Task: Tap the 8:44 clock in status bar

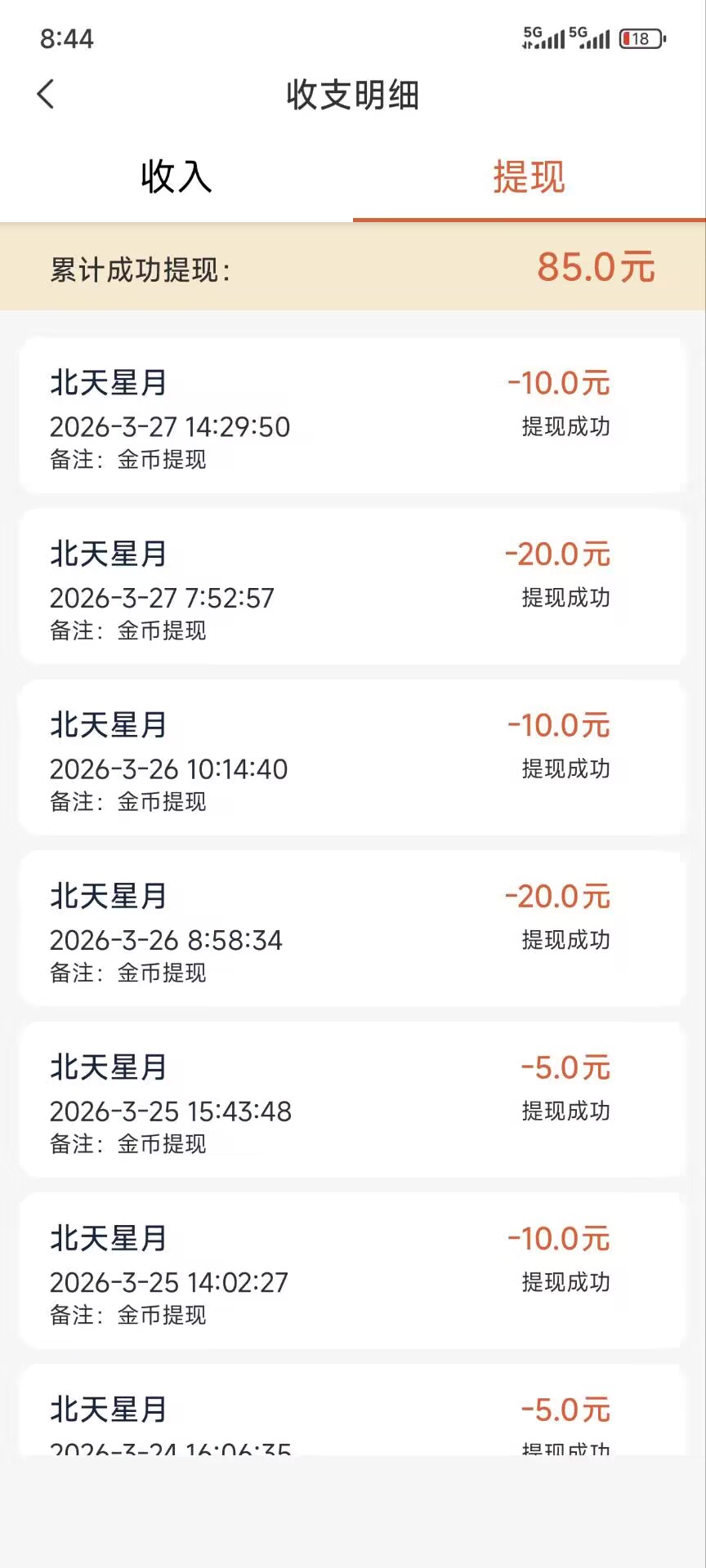Action: click(67, 38)
